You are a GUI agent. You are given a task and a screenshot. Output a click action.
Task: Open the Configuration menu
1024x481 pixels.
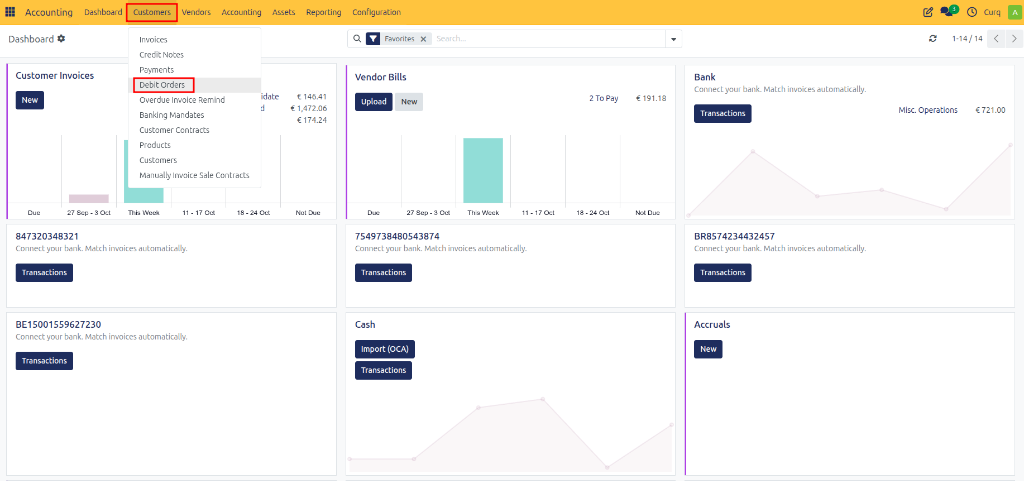376,12
